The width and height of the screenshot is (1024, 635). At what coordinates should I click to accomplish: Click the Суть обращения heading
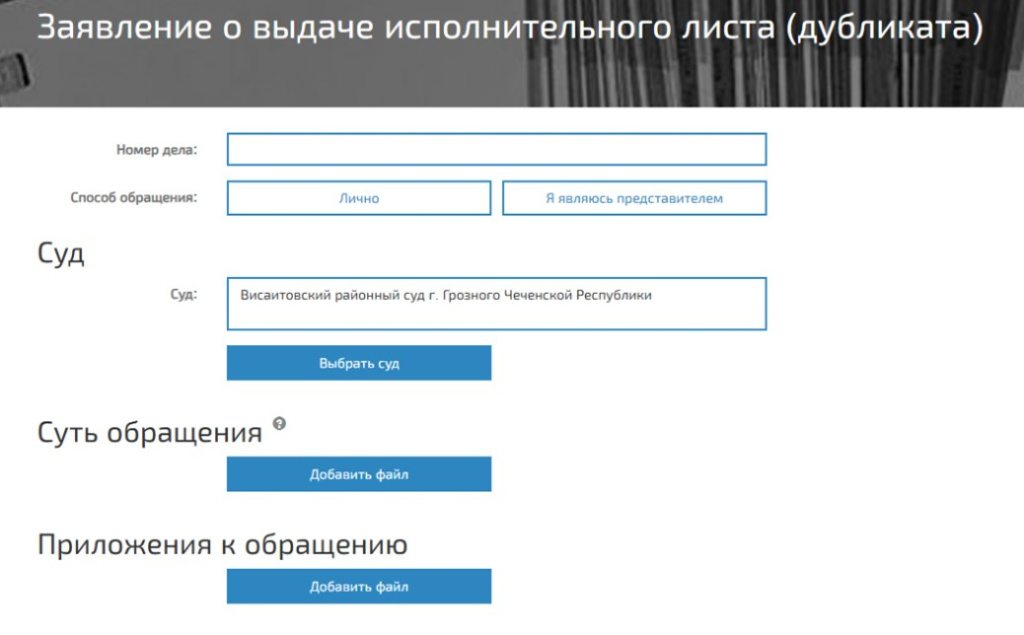pyautogui.click(x=150, y=432)
